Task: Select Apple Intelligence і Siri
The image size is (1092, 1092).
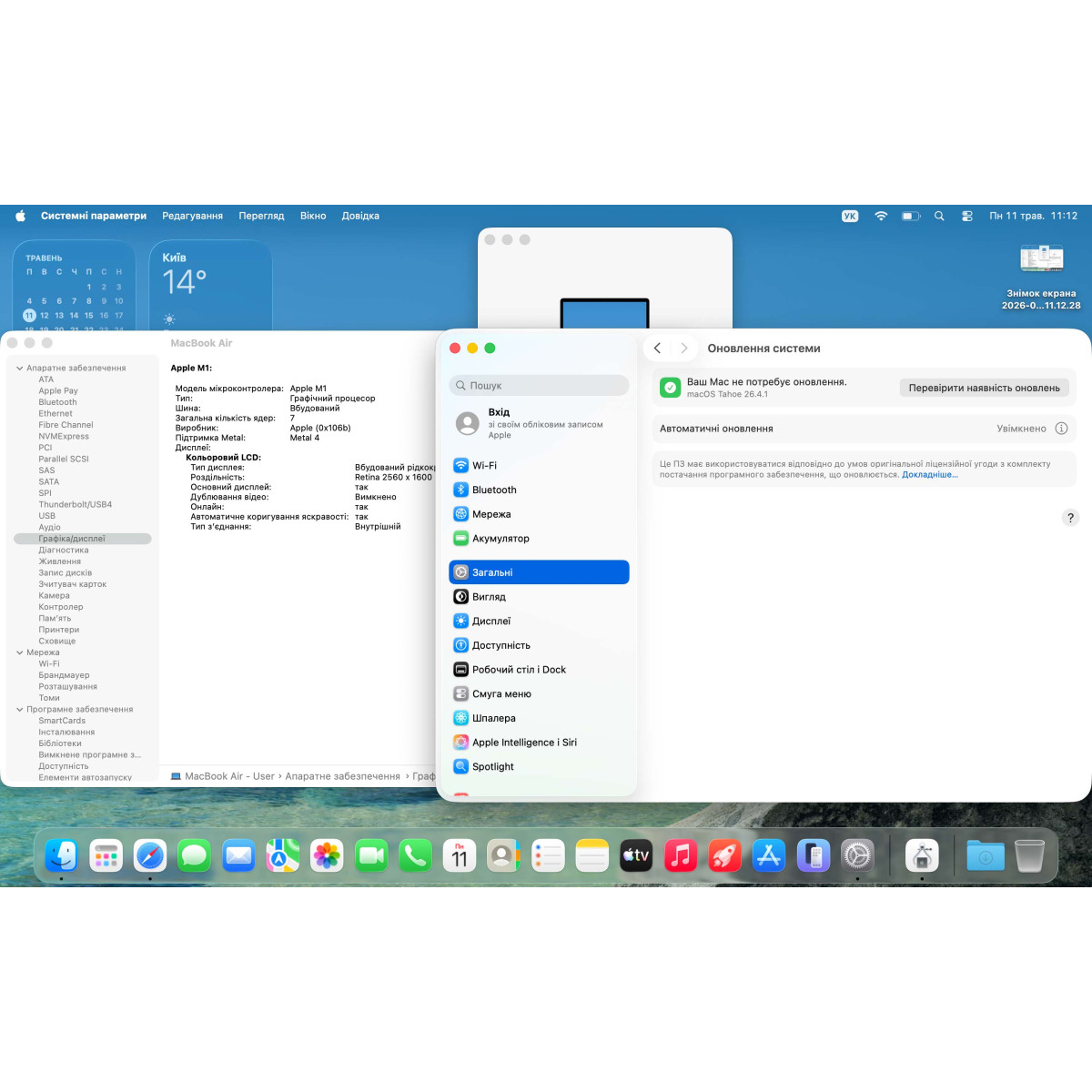Action: point(539,743)
